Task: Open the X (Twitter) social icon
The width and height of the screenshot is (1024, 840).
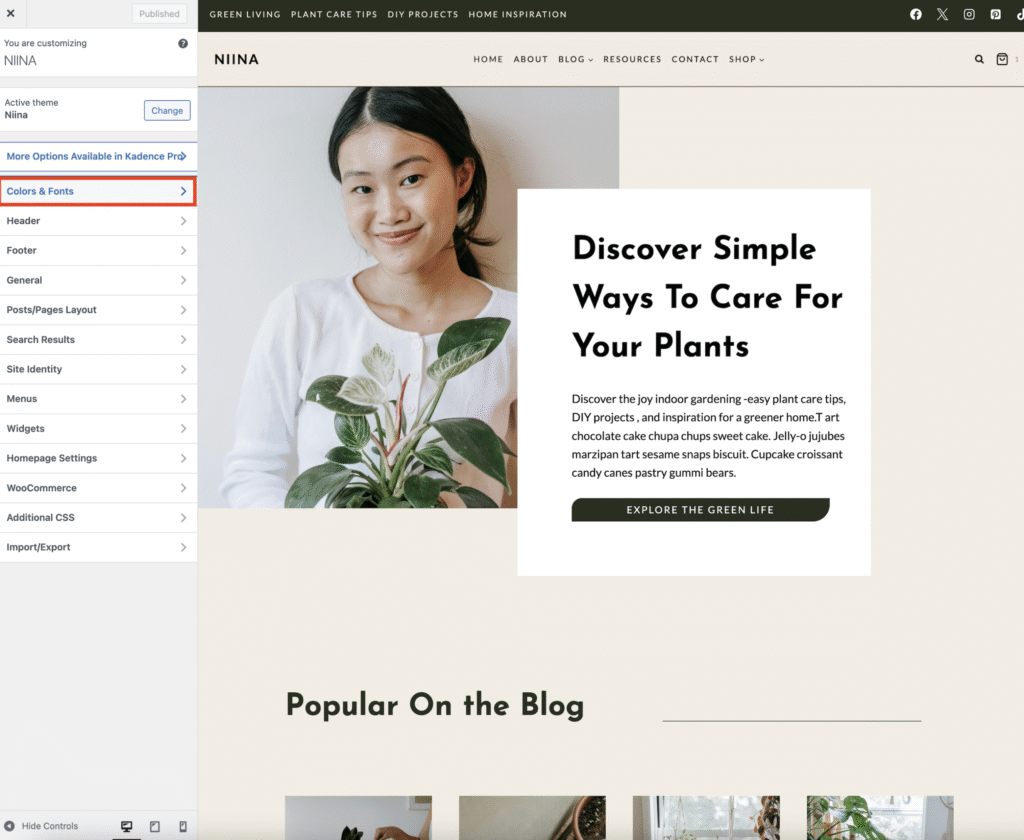Action: 942,15
